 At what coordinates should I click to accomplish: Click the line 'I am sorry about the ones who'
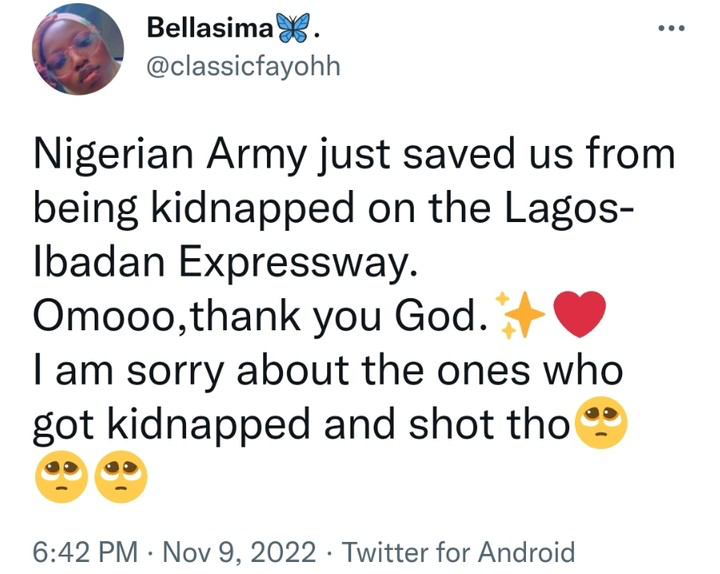click(x=328, y=372)
